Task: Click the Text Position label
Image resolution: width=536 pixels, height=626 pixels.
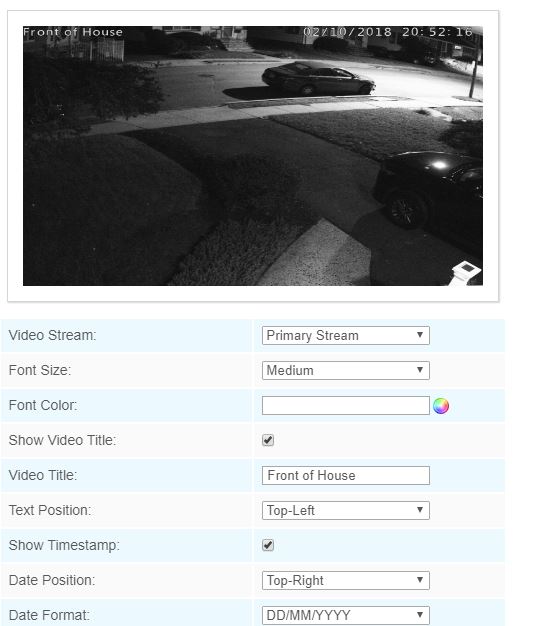Action: tap(49, 510)
